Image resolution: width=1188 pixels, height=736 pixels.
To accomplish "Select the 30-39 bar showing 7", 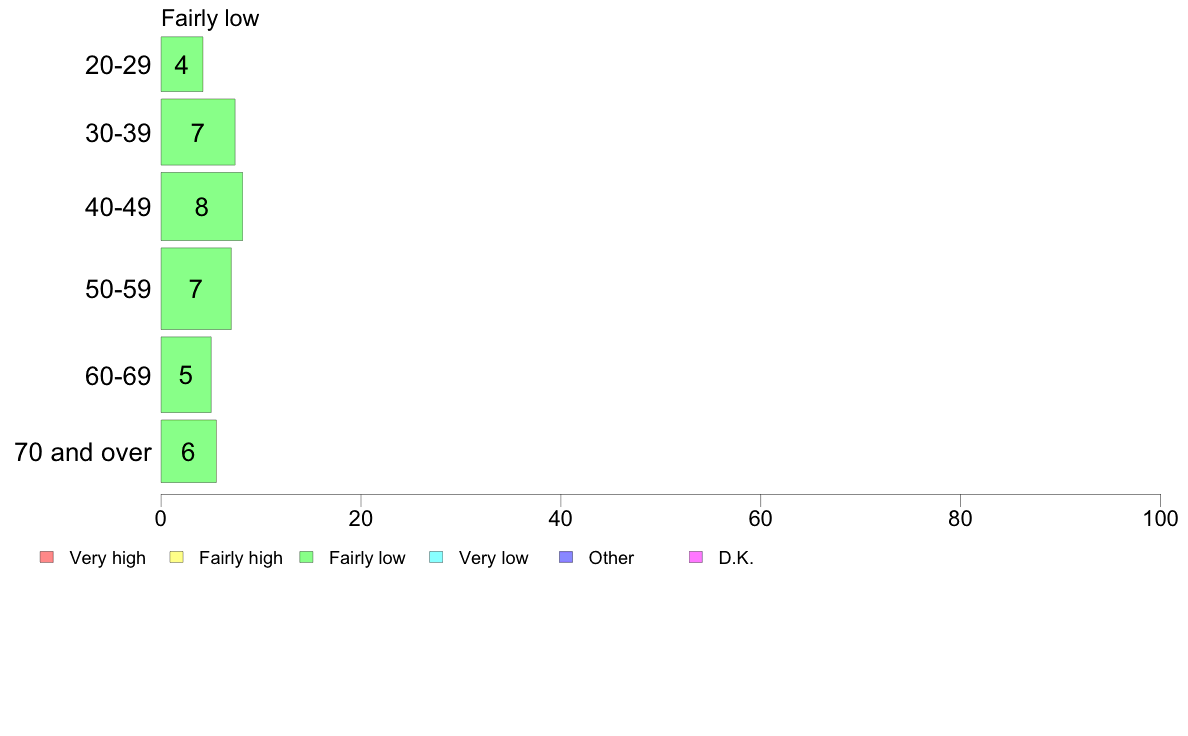I will click(x=198, y=132).
